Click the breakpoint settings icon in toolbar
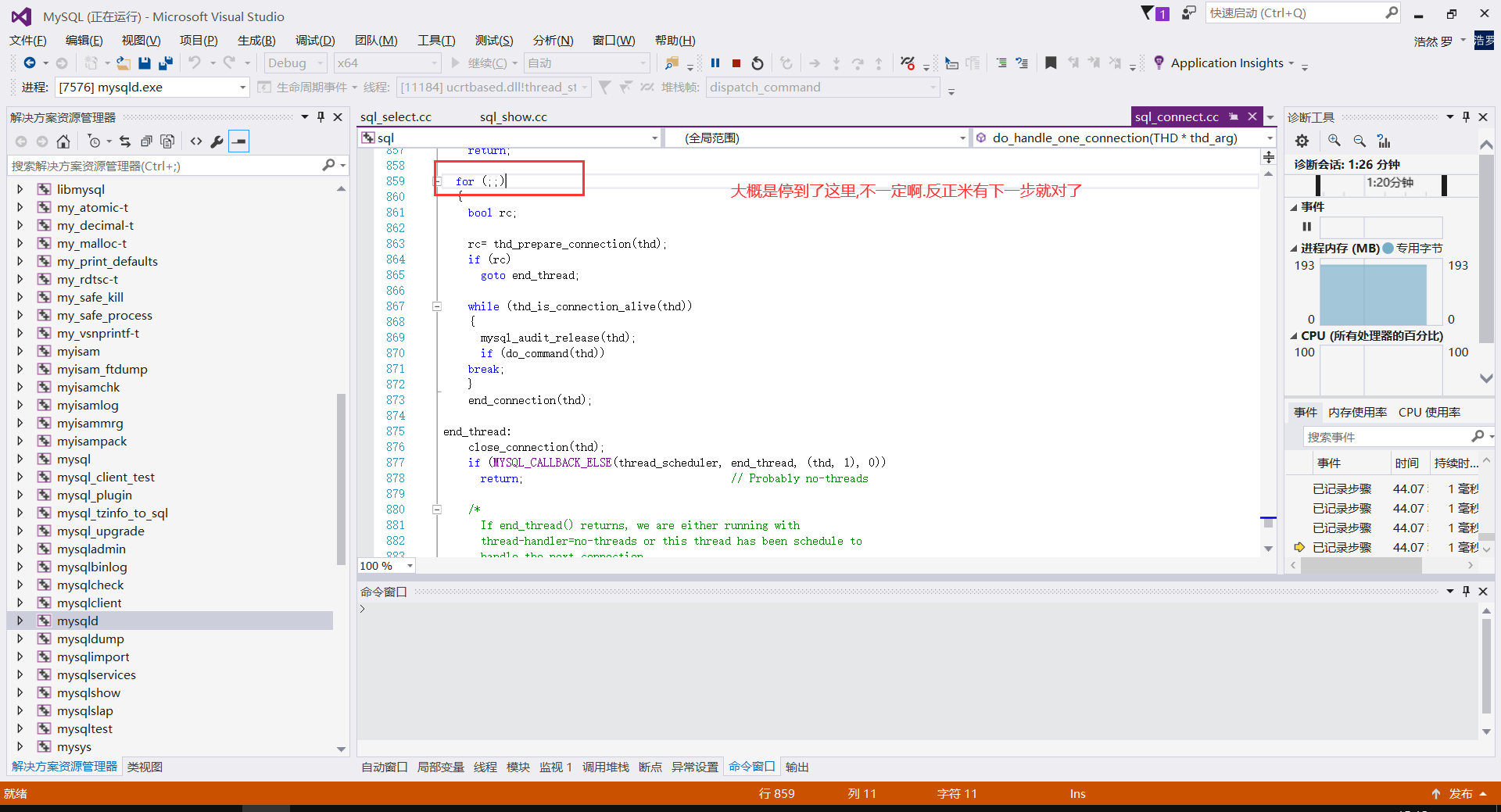Viewport: 1501px width, 812px height. click(908, 63)
